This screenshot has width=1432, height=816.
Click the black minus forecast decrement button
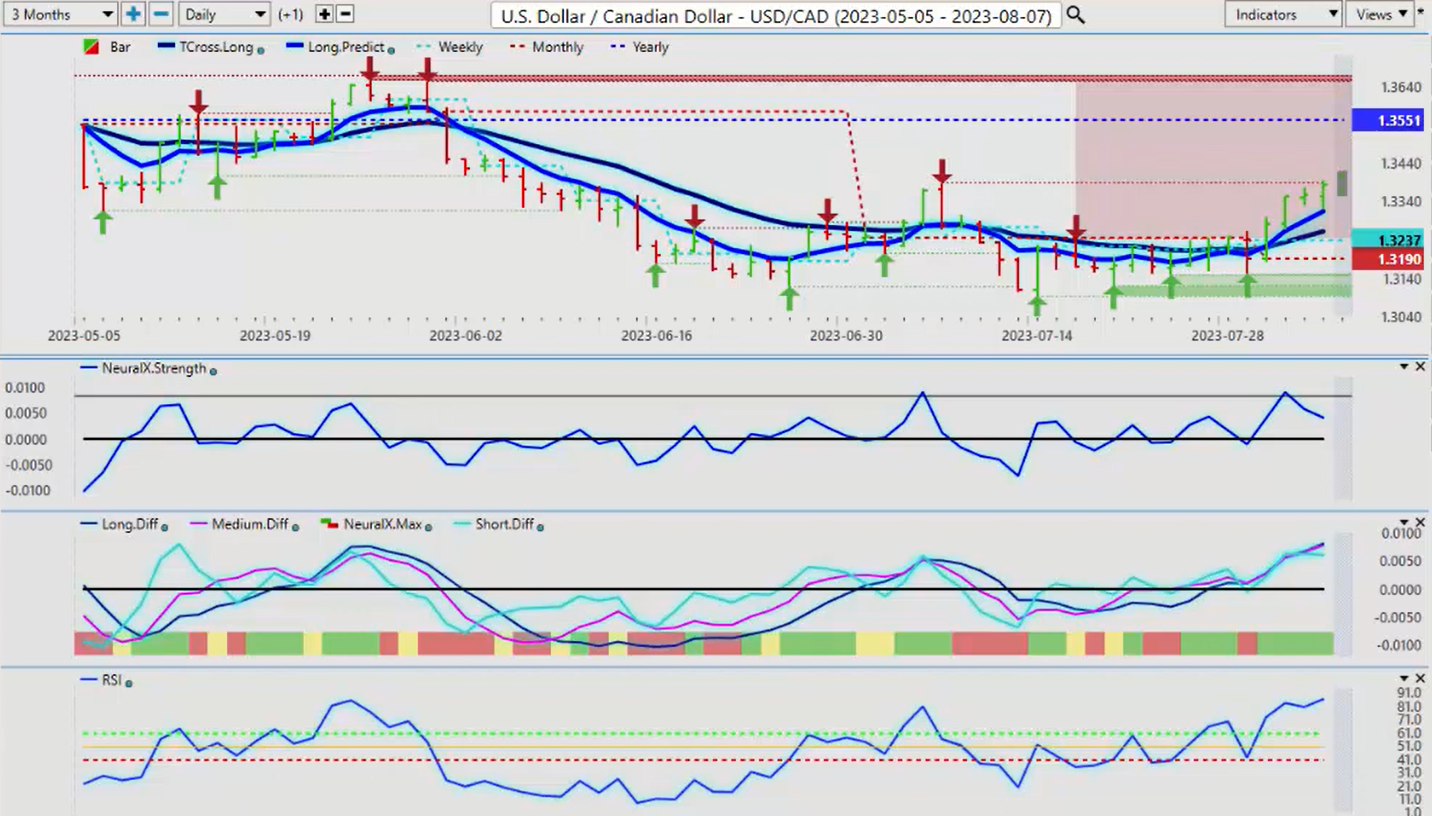coord(345,14)
